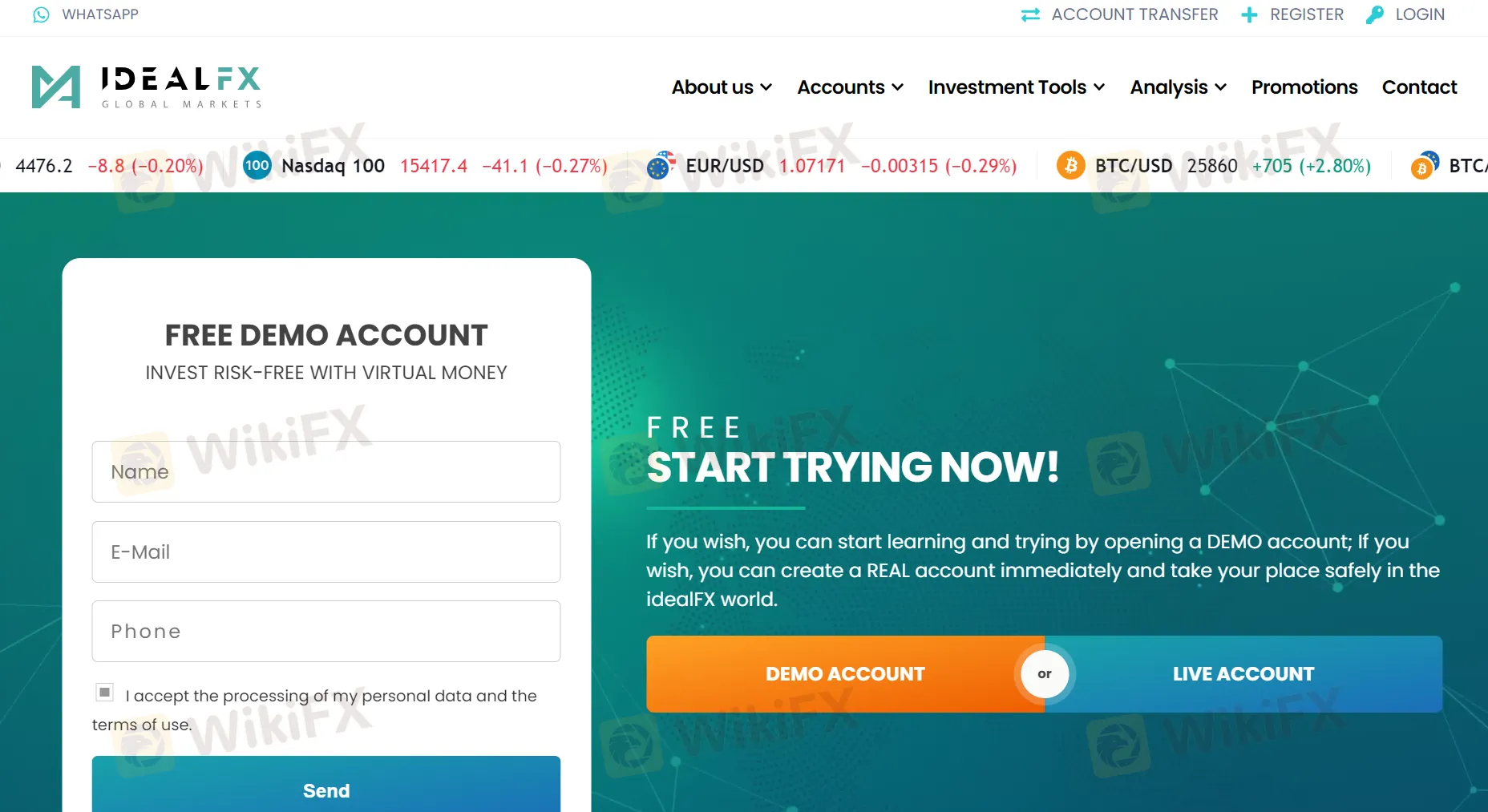Image resolution: width=1488 pixels, height=812 pixels.
Task: Submit the form with Send button
Action: [x=326, y=784]
